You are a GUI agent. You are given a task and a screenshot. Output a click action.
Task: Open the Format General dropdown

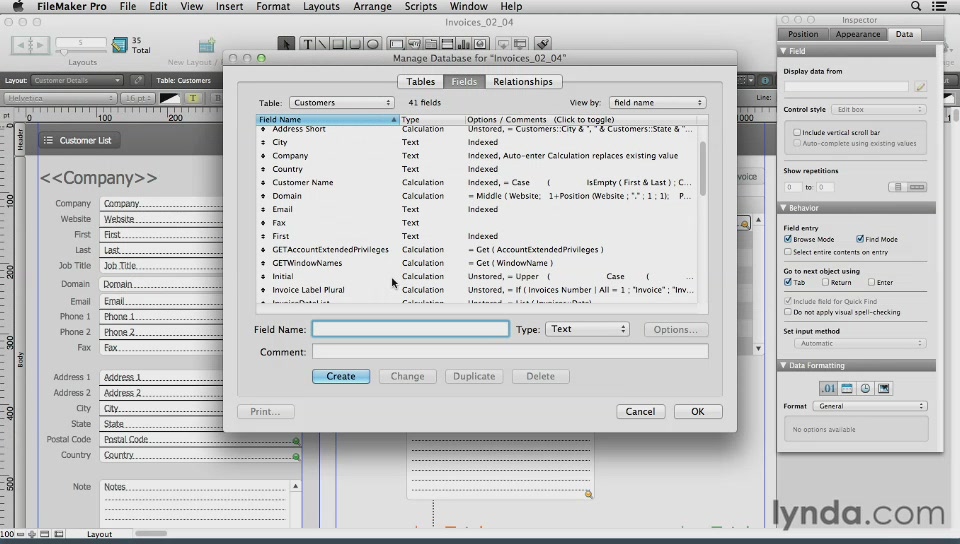pyautogui.click(x=870, y=406)
